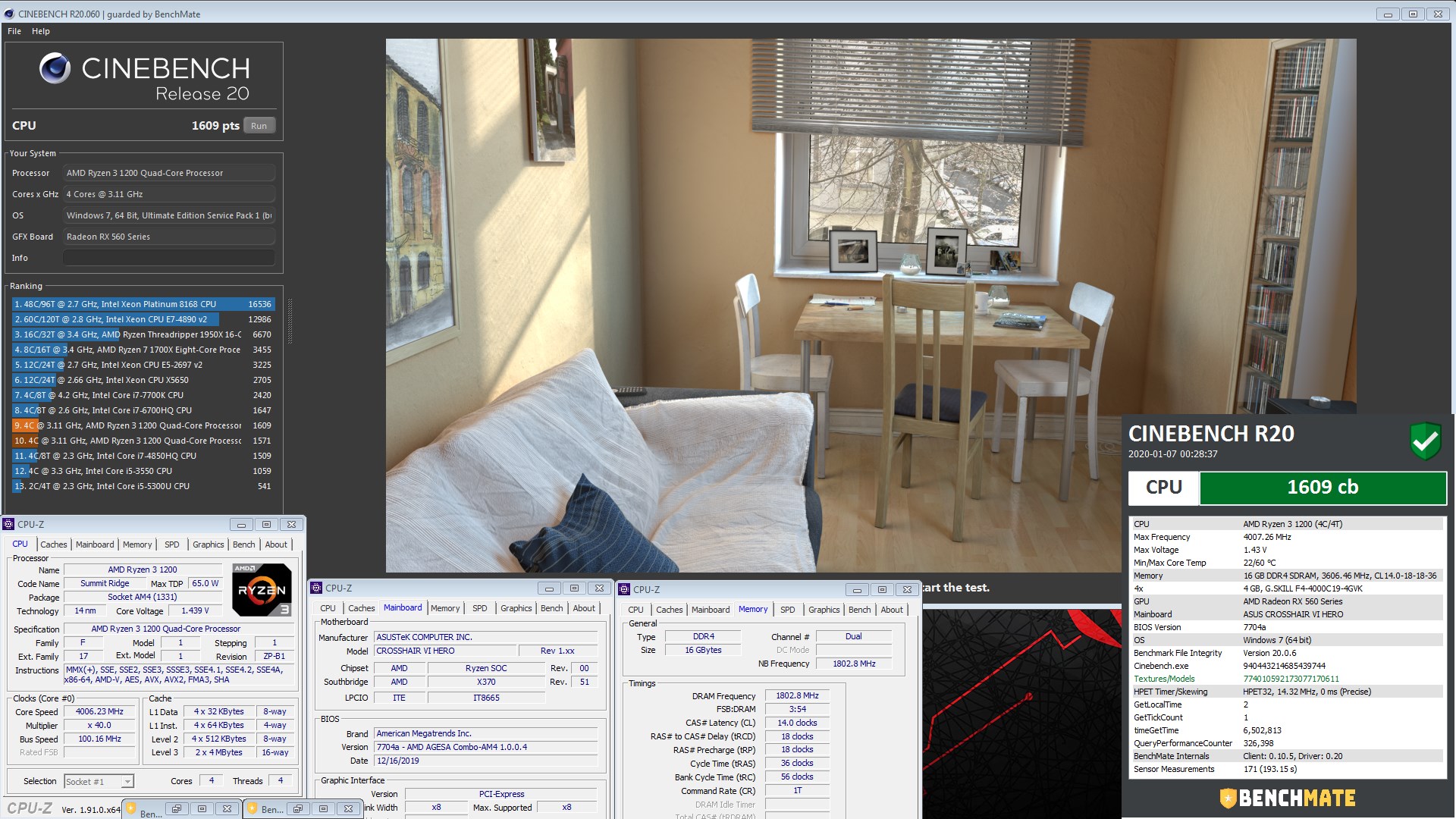Close the first minimized BenchMate window

click(x=227, y=808)
